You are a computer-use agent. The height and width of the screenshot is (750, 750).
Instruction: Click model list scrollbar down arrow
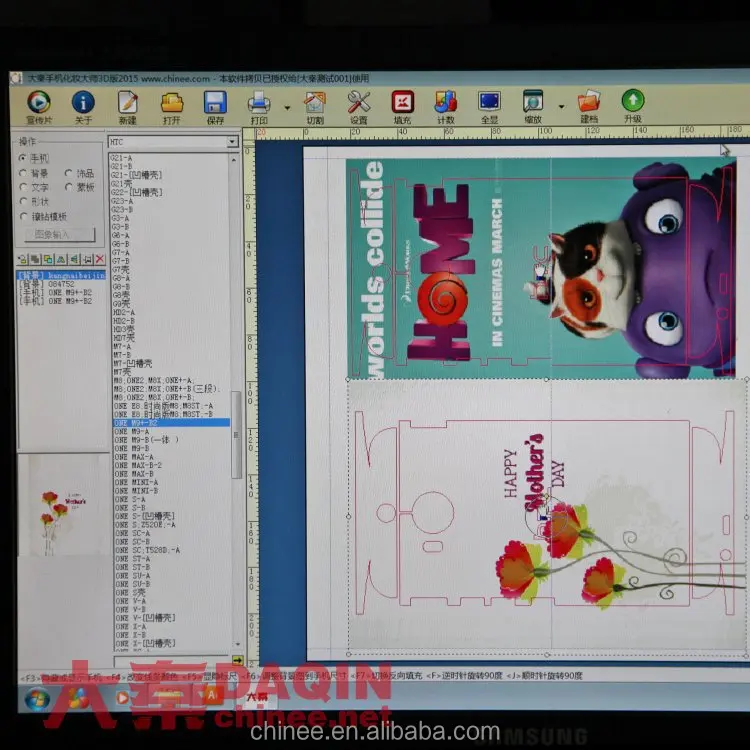(237, 644)
